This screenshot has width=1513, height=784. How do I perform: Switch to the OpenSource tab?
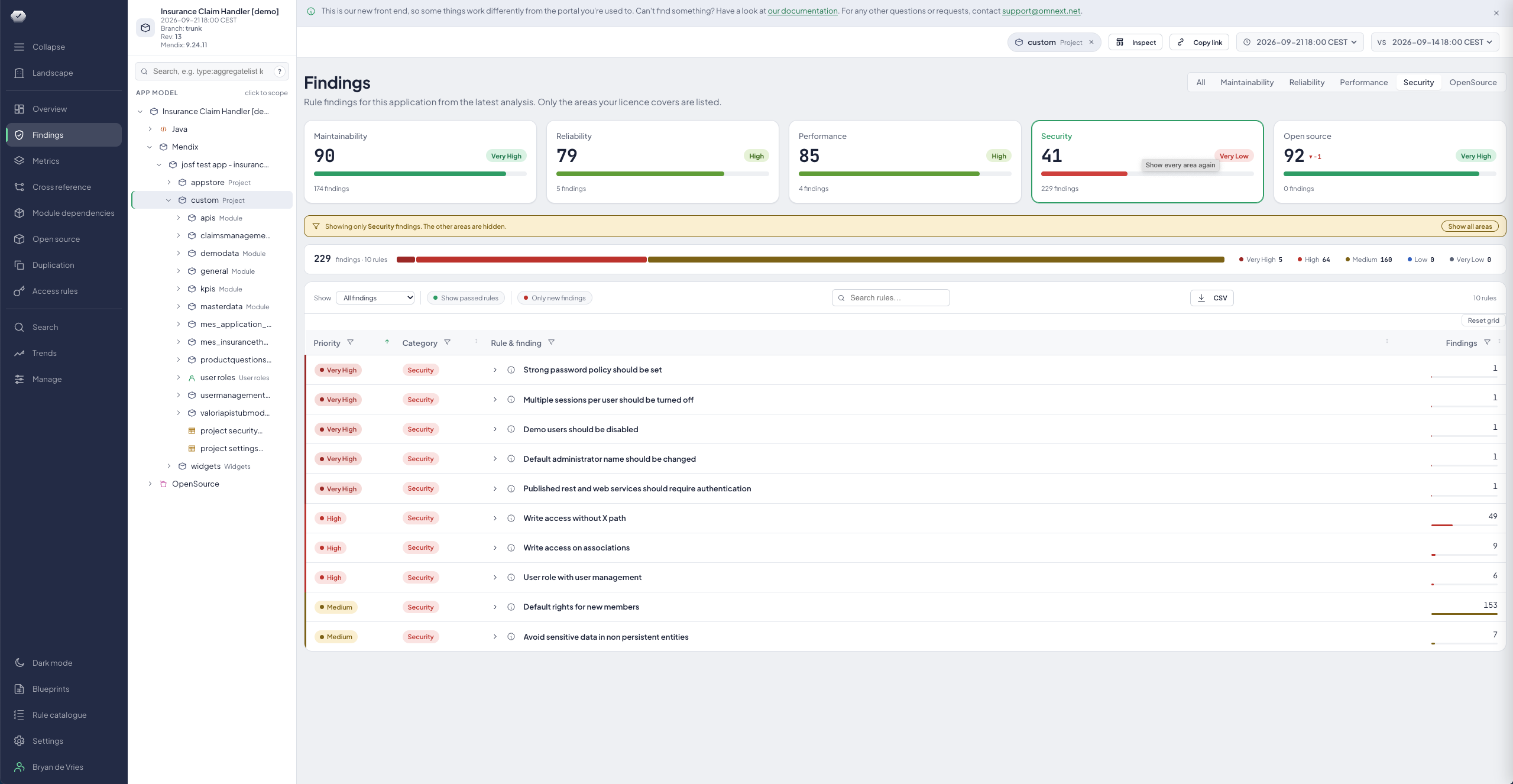click(x=1473, y=82)
